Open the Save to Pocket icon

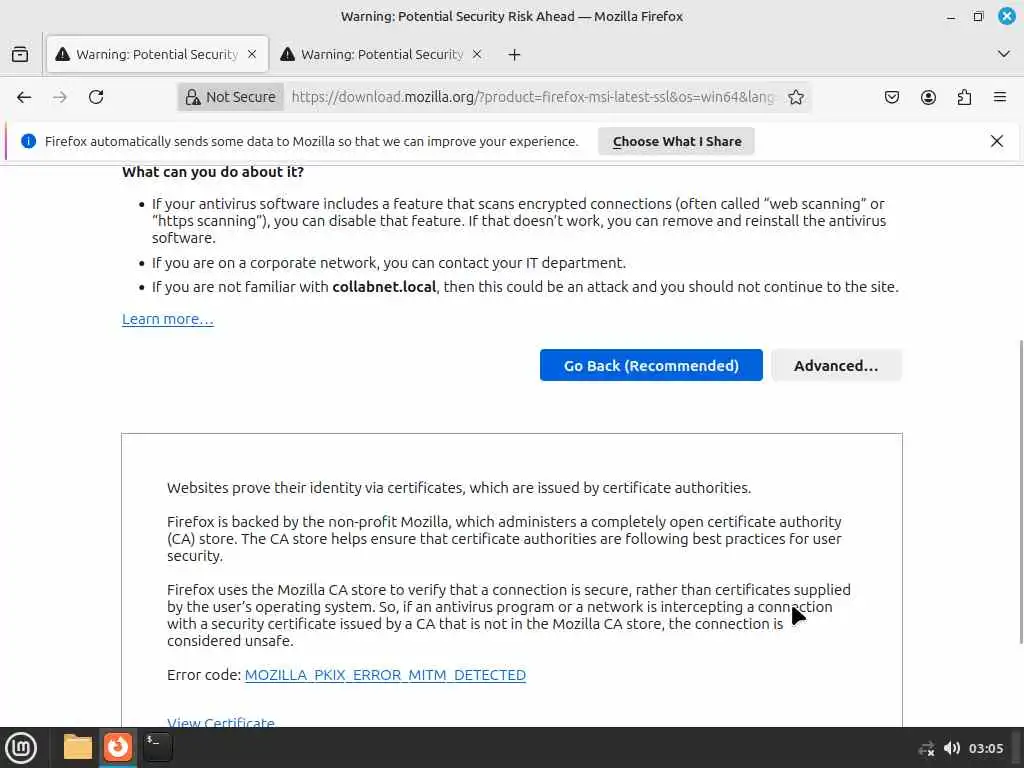[x=891, y=97]
